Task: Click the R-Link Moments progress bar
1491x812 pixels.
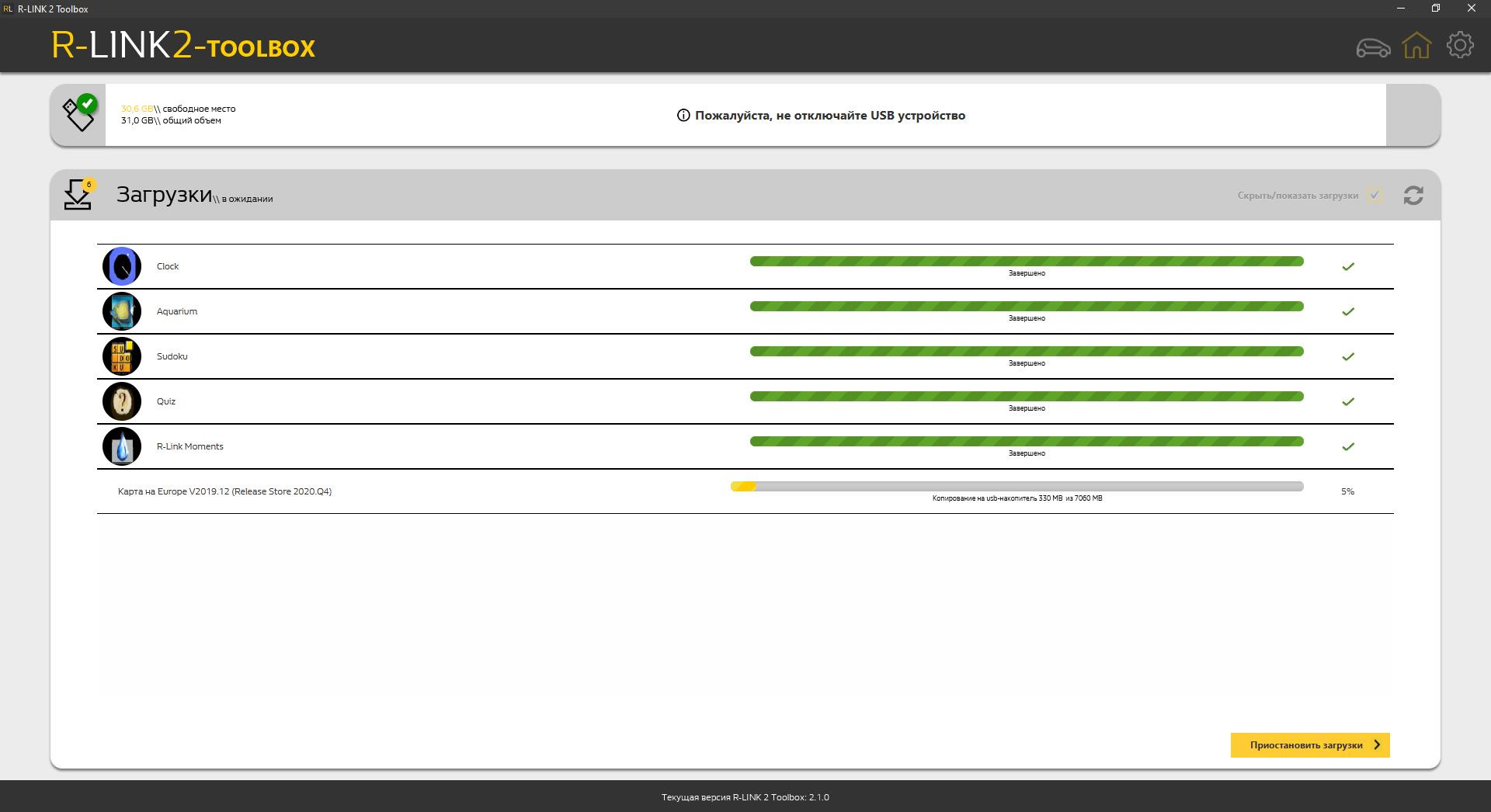Action: click(x=1027, y=442)
